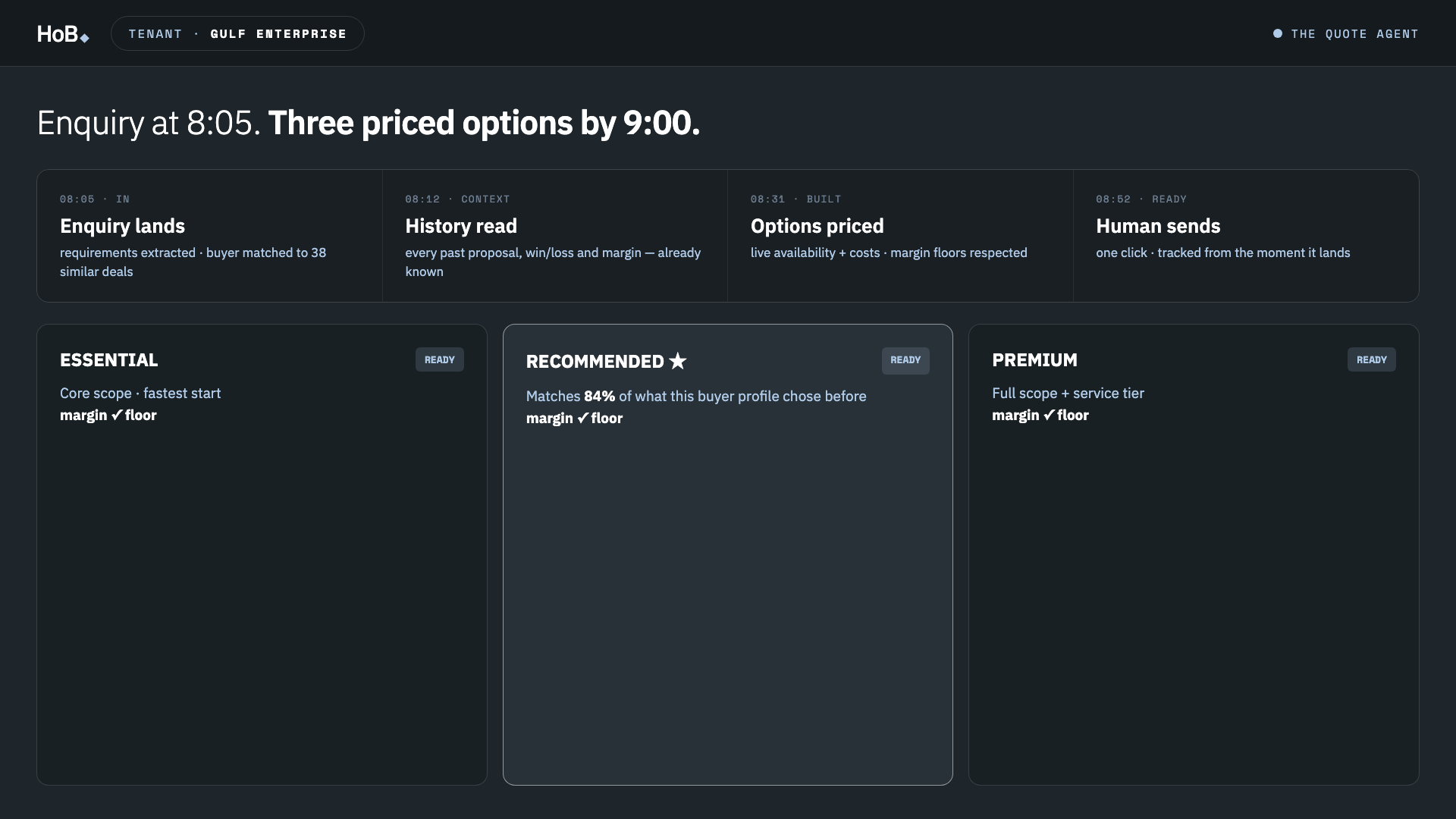Click 'one click · tracked from the moment' text
This screenshot has height=819, width=1456.
click(1222, 253)
